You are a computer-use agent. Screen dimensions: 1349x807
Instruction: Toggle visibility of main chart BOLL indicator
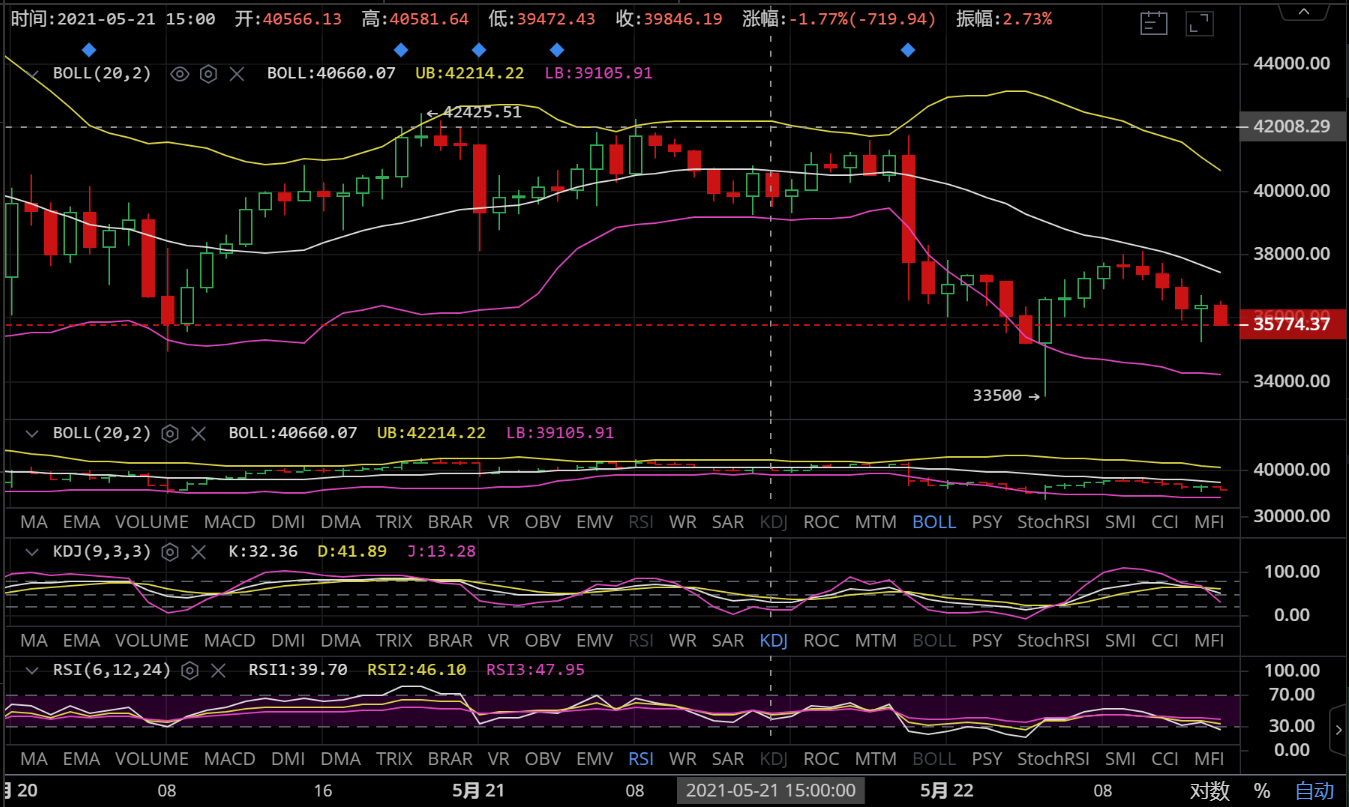[x=180, y=73]
